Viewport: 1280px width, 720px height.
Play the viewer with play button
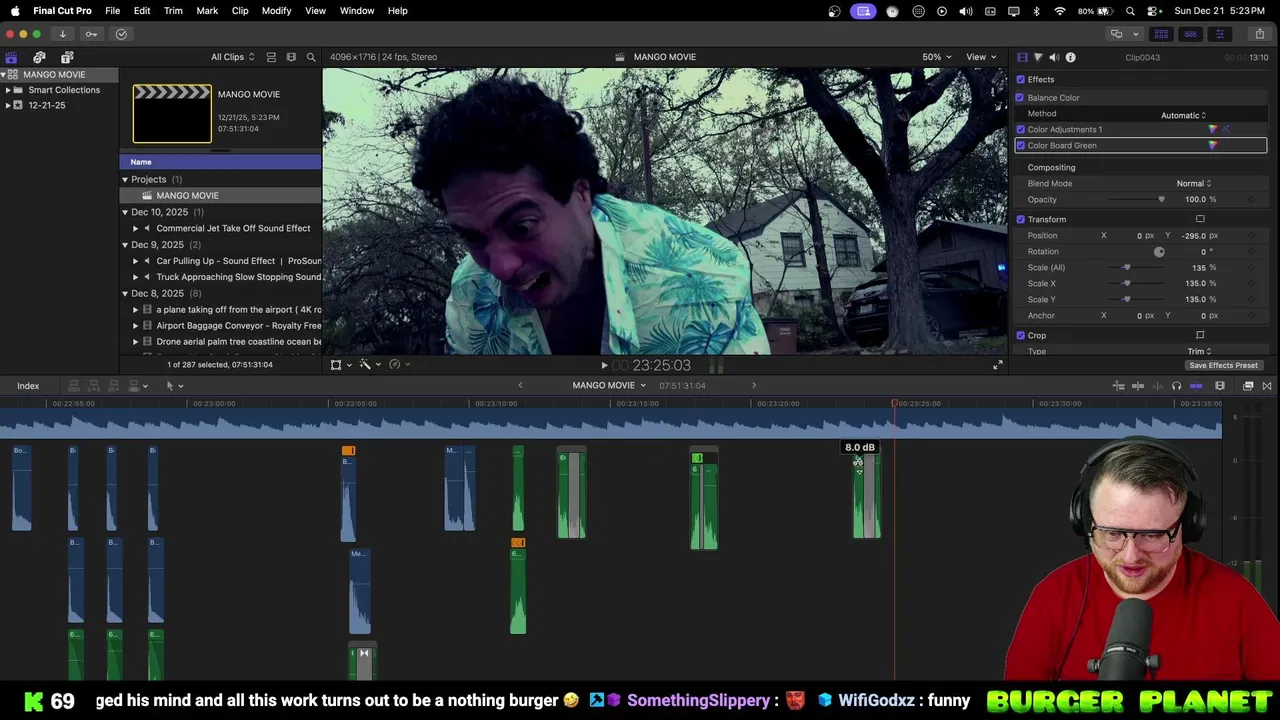pyautogui.click(x=604, y=366)
